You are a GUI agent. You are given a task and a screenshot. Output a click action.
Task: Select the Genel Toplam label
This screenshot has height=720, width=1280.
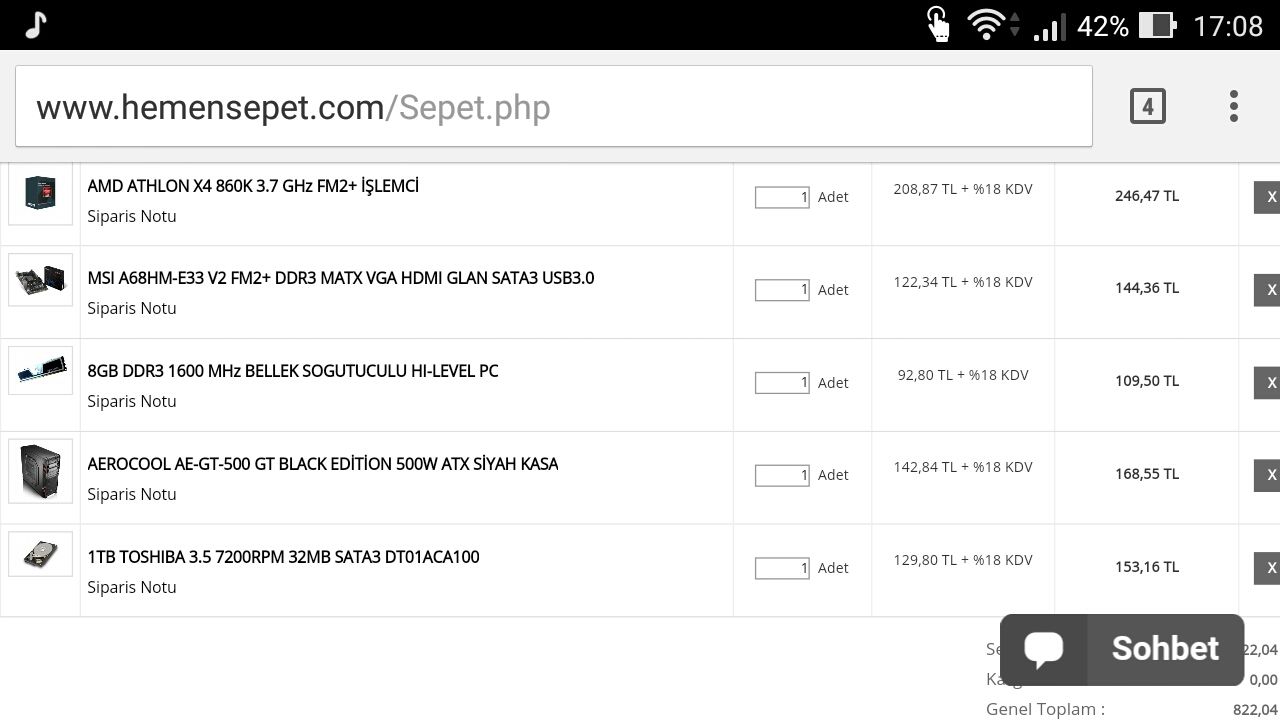click(1045, 709)
